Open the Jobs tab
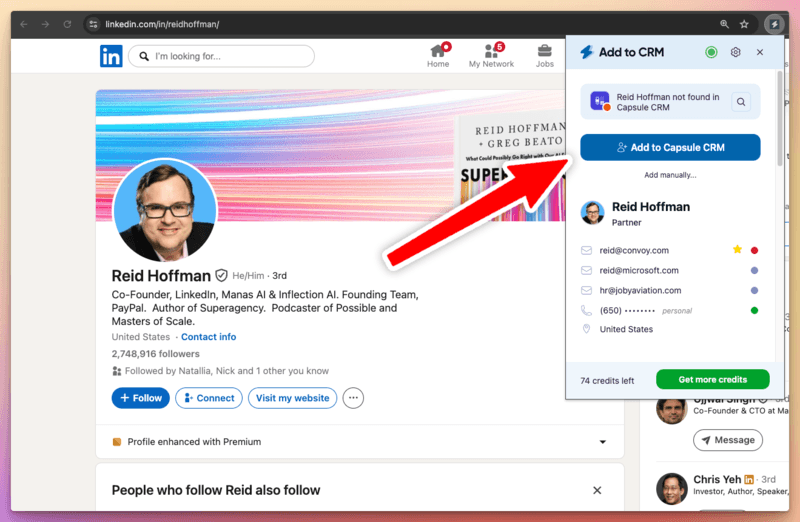This screenshot has height=522, width=800. tap(544, 56)
